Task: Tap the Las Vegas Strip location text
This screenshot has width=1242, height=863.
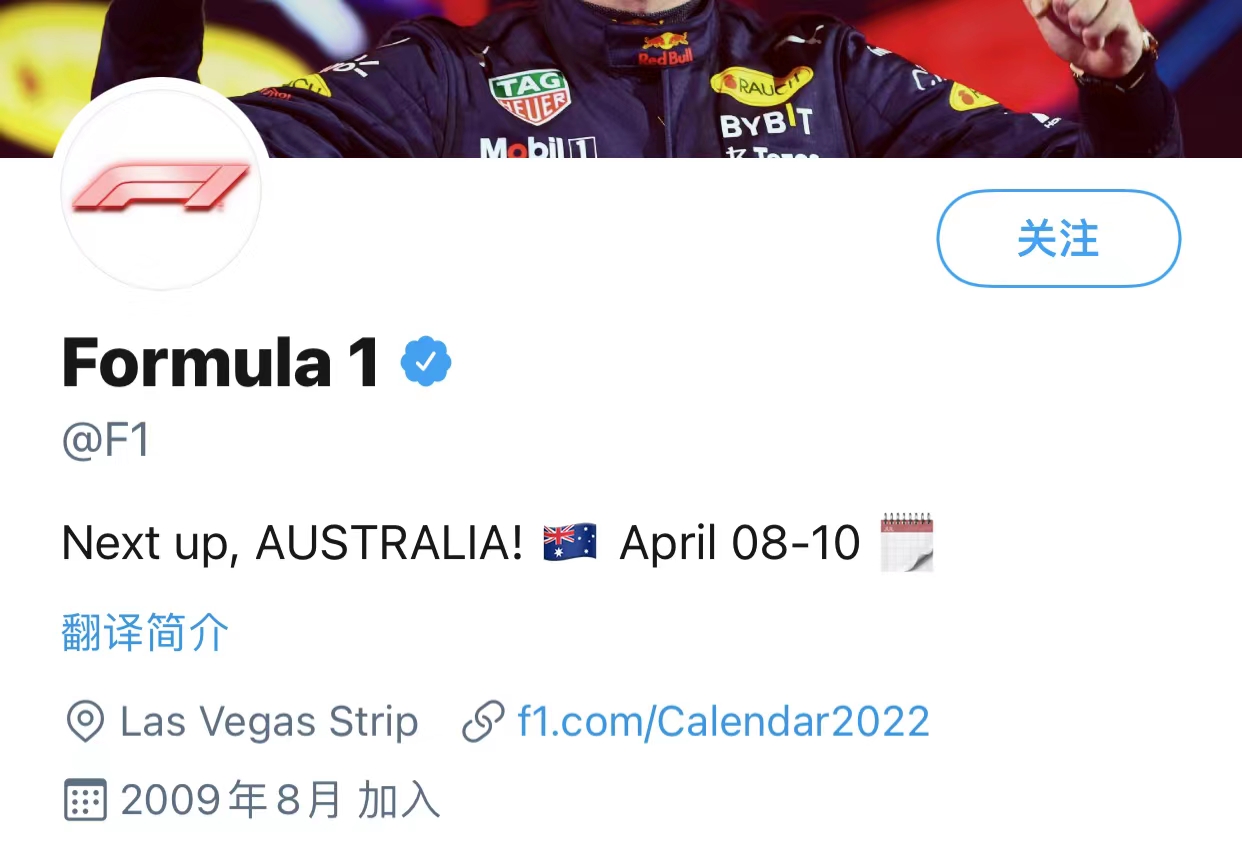Action: tap(269, 721)
